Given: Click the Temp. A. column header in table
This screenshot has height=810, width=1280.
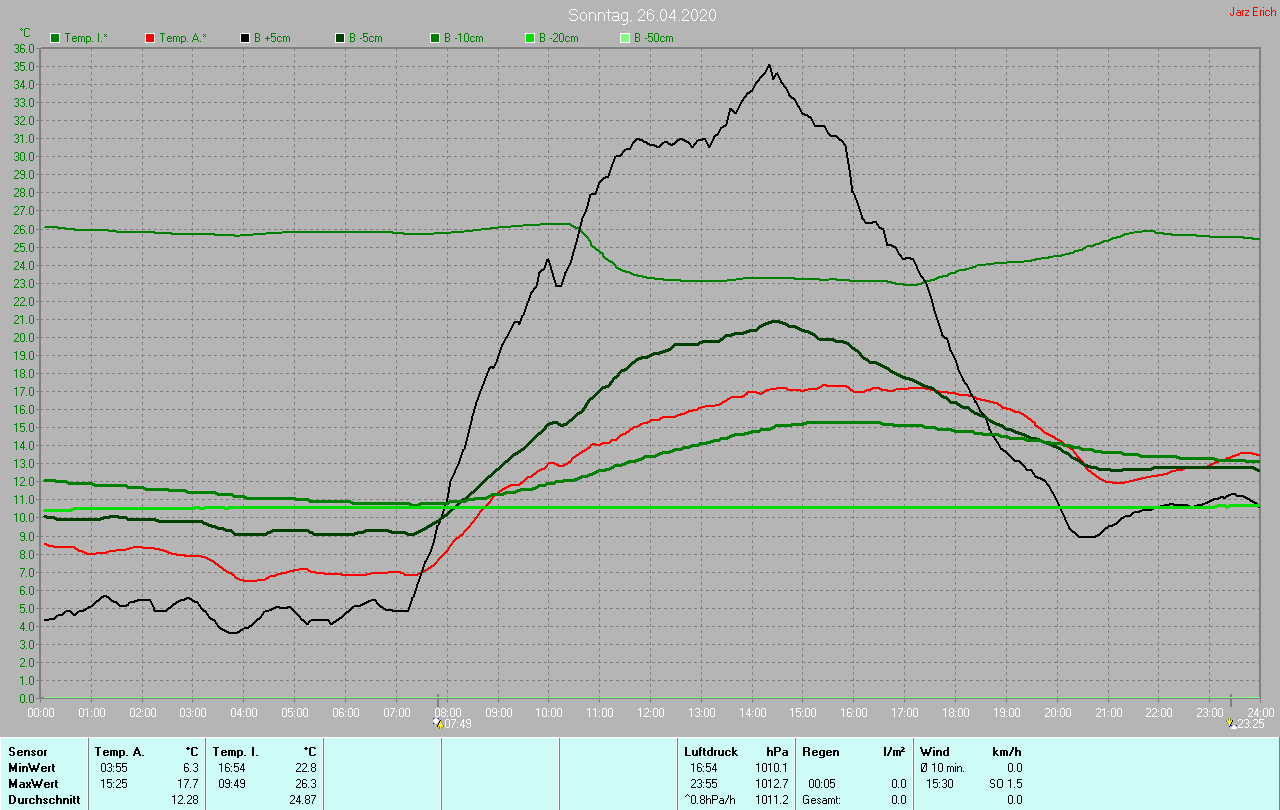Looking at the screenshot, I should (119, 752).
